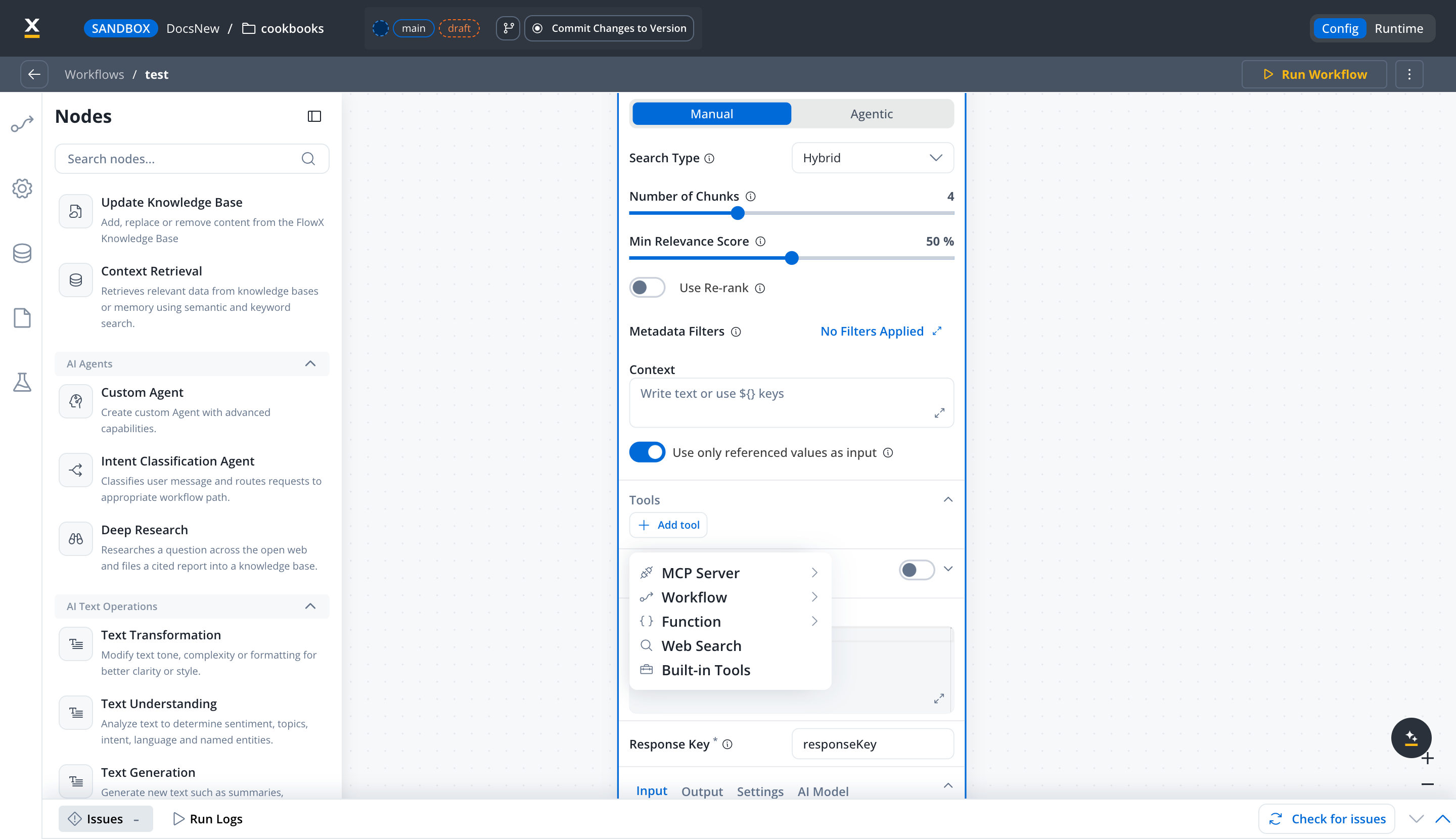Collapse the Input/Output tabs section chevron
Image resolution: width=1456 pixels, height=839 pixels.
[948, 786]
